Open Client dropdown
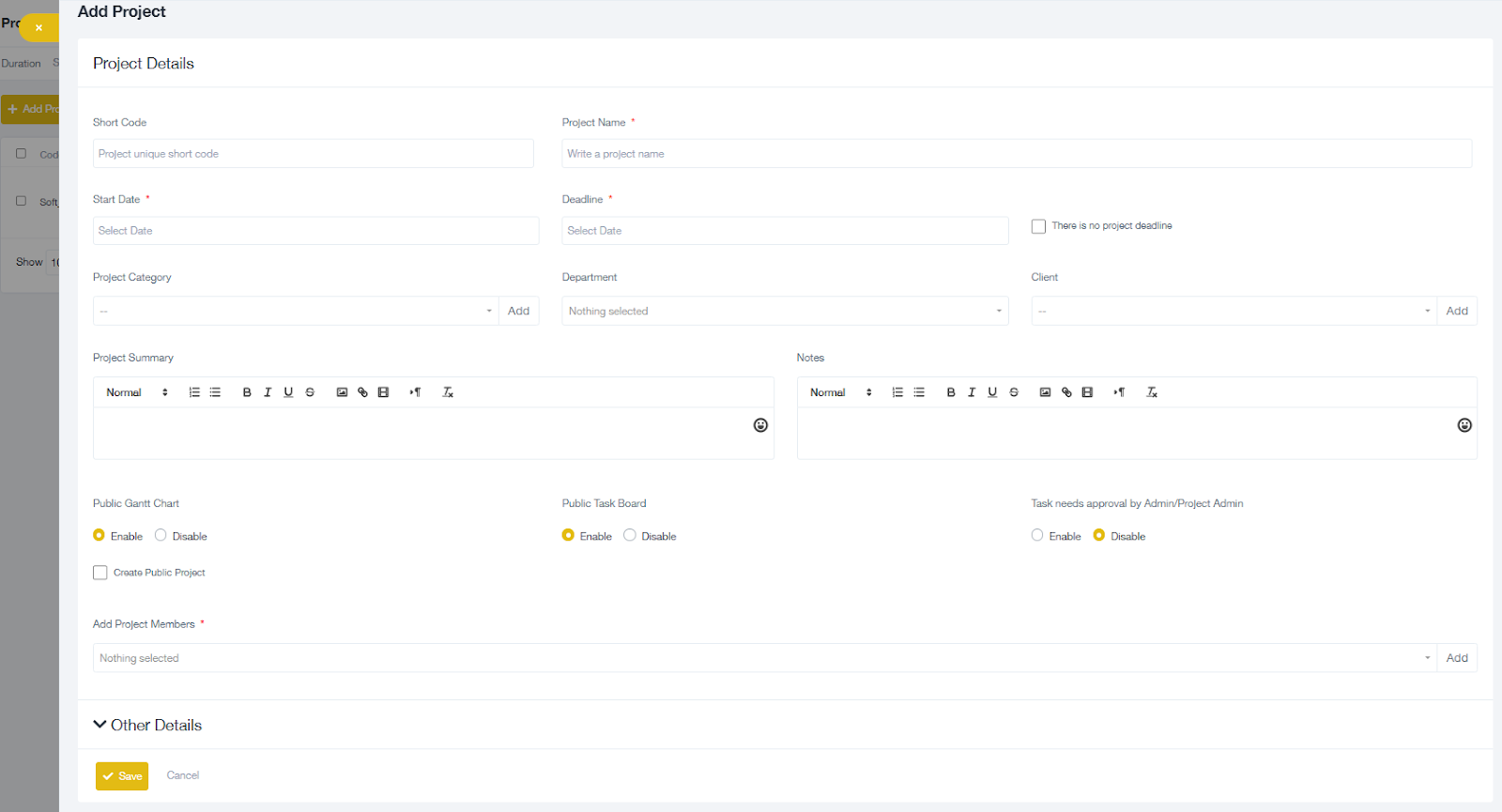Screen dimensions: 1502x812 1234,311
